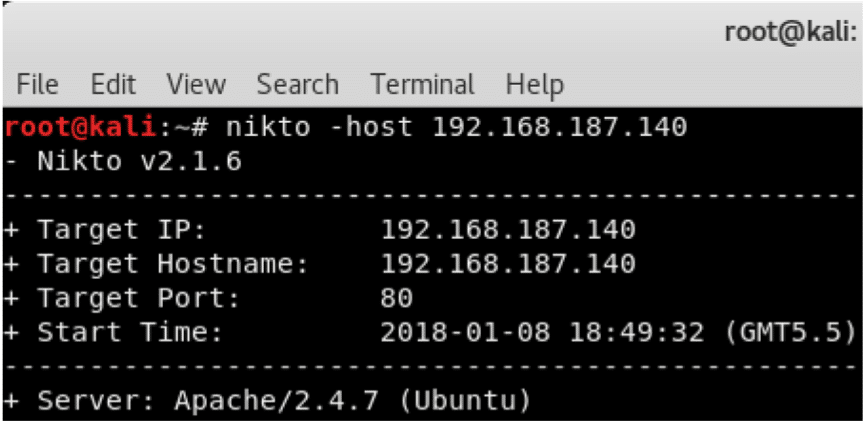Screen dimensions: 866x422
Task: Click the Target Hostname label
Action: [x=172, y=264]
